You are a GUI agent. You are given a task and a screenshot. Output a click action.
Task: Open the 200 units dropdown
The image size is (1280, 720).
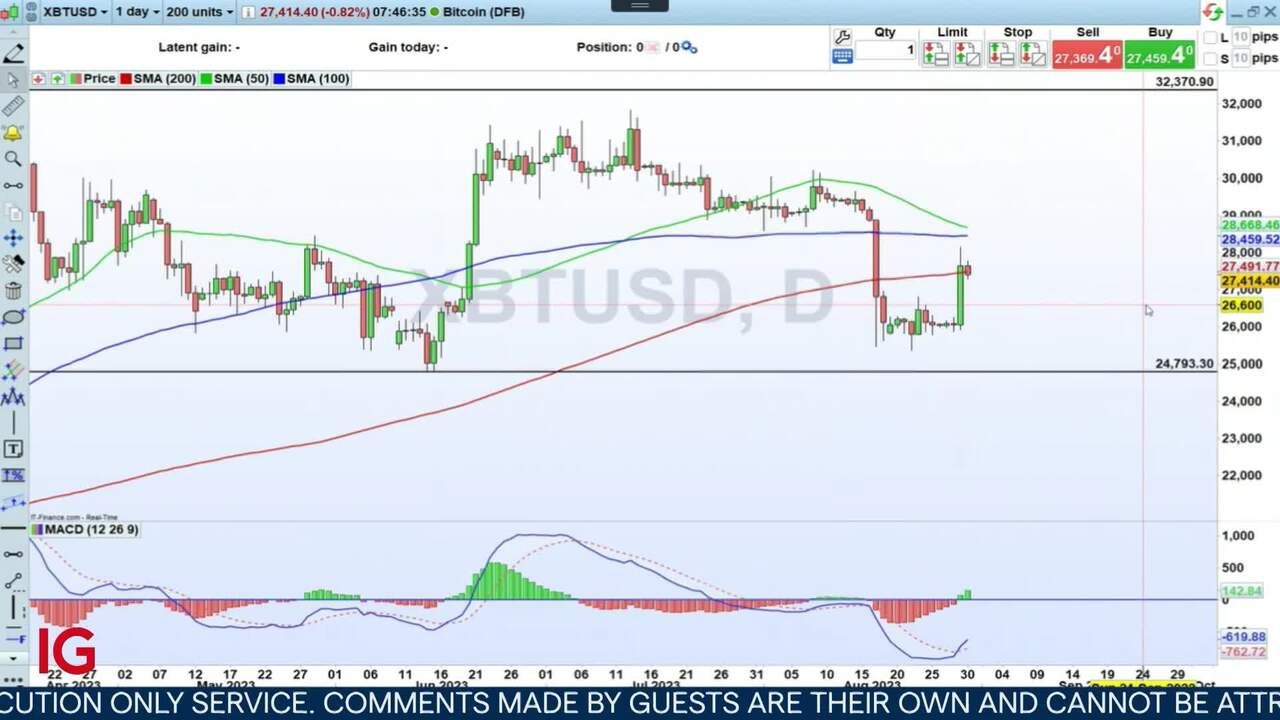199,12
